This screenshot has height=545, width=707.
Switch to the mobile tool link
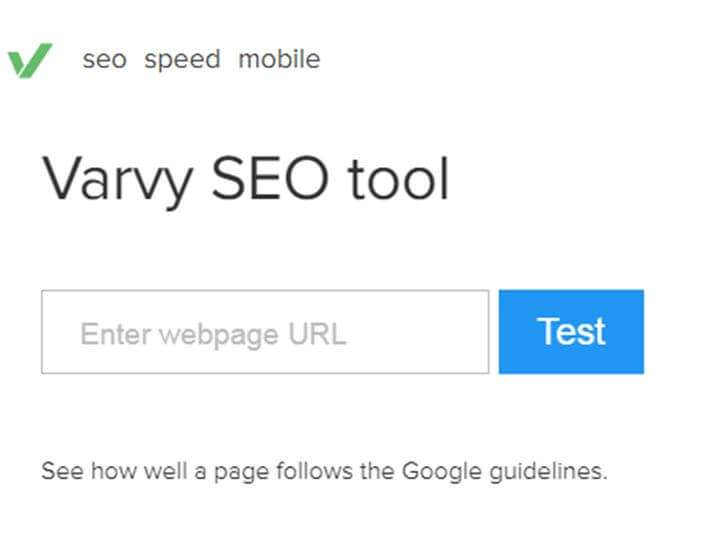[x=279, y=60]
